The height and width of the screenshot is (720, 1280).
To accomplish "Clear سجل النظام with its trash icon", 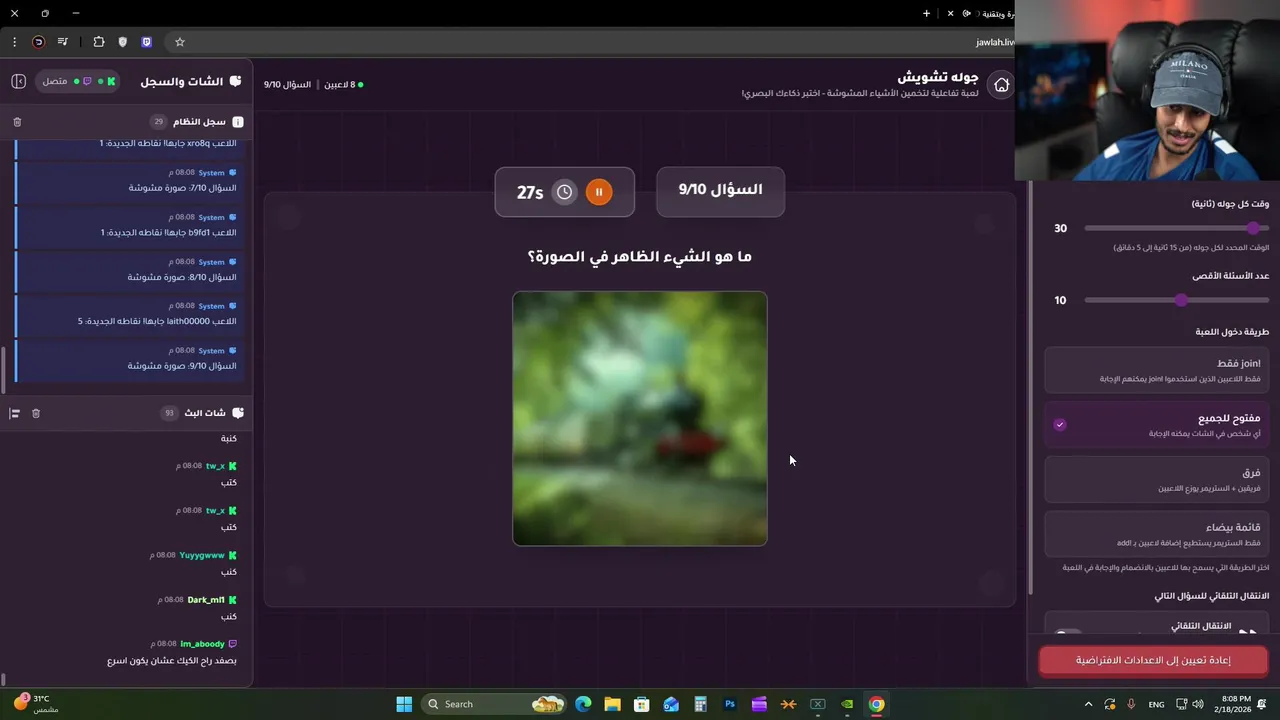I will pos(17,122).
